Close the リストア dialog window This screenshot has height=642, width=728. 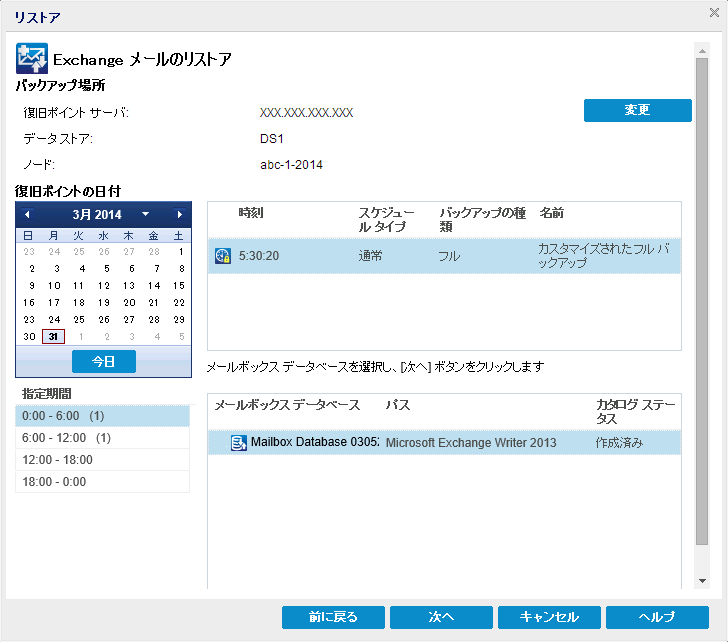coord(713,13)
